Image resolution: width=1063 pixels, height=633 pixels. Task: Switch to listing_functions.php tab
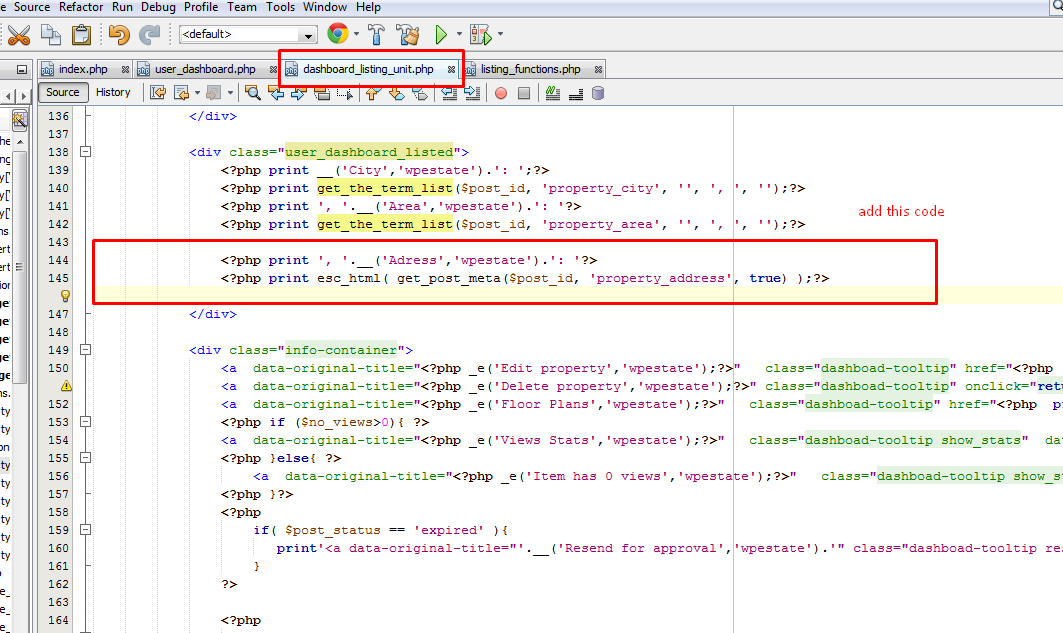click(530, 69)
